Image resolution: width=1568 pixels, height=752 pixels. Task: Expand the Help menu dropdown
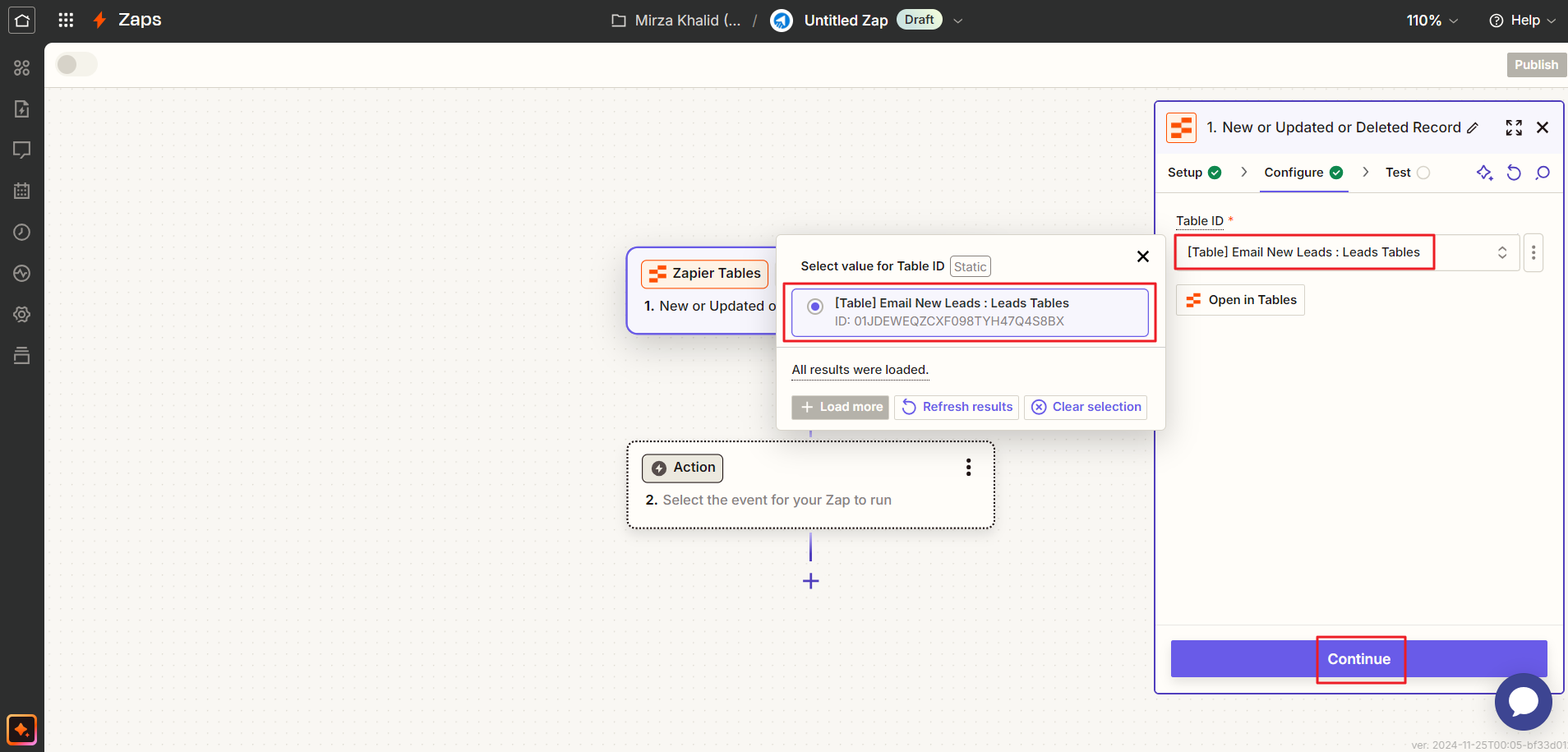[1523, 21]
